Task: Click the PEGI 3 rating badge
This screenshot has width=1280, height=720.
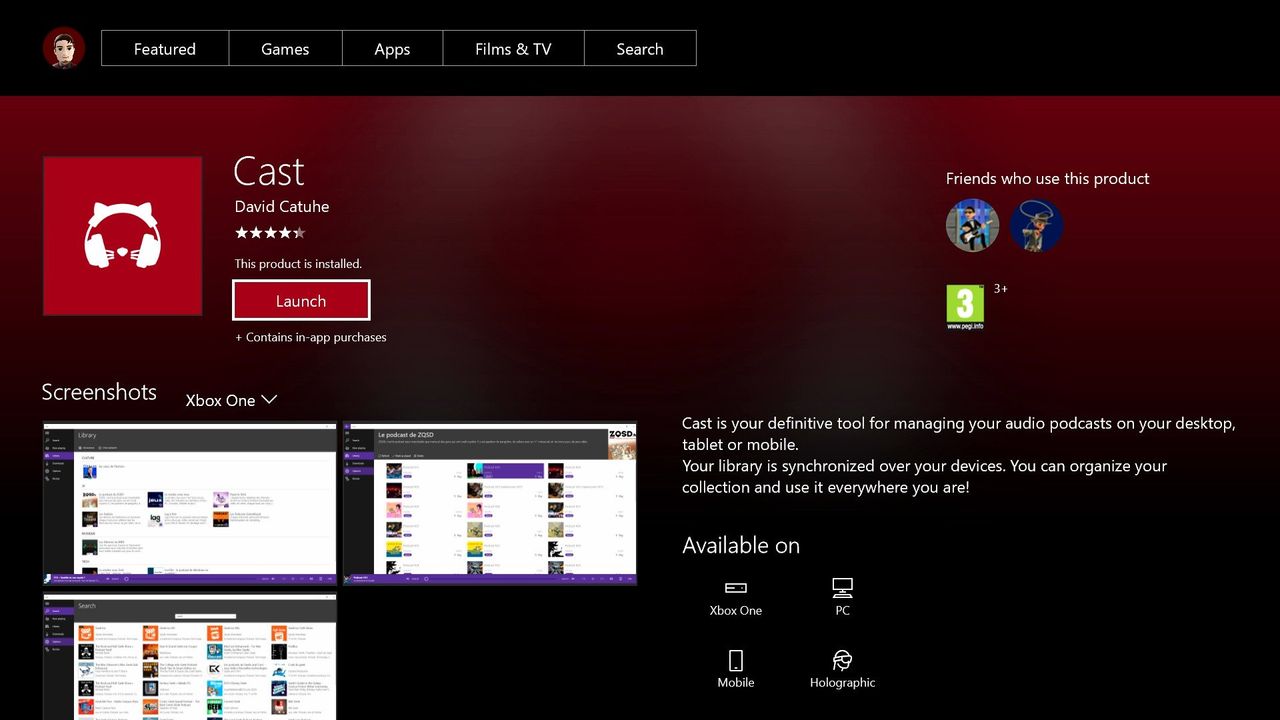Action: (x=965, y=308)
